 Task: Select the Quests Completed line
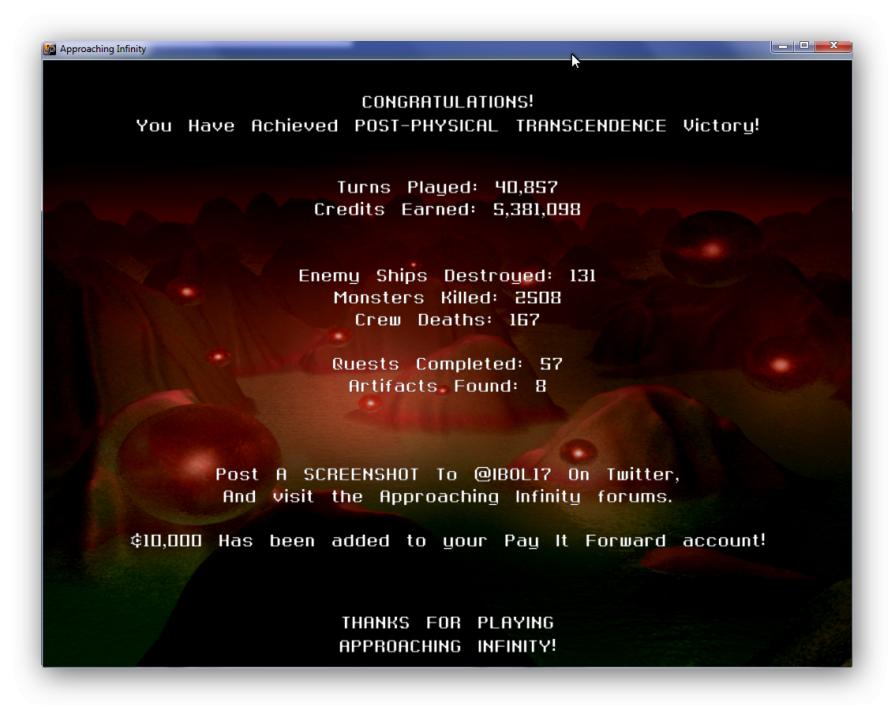point(447,363)
